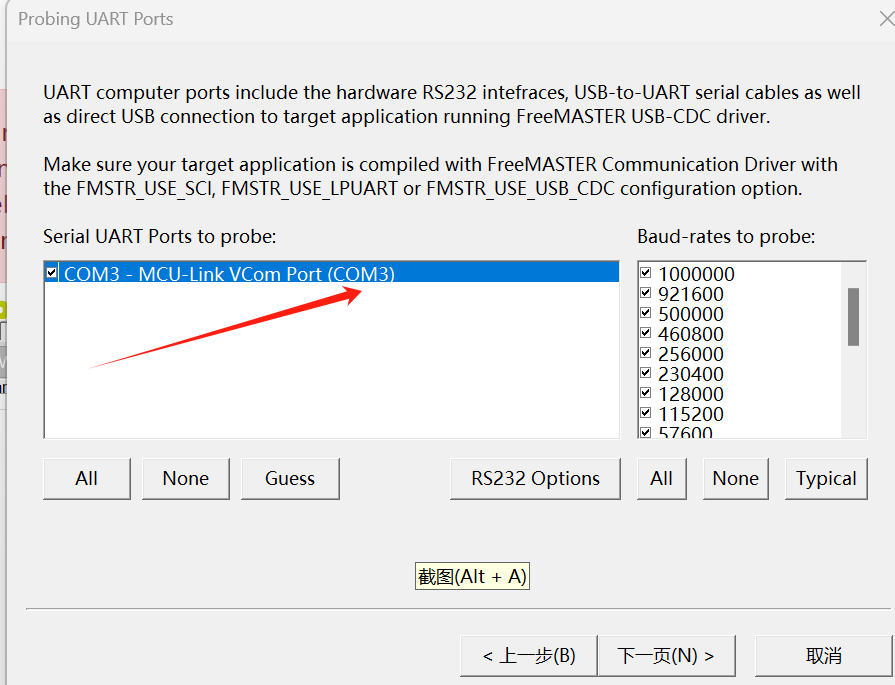Uncheck the 1000000 baud-rate checkbox
The image size is (895, 685).
(x=645, y=273)
